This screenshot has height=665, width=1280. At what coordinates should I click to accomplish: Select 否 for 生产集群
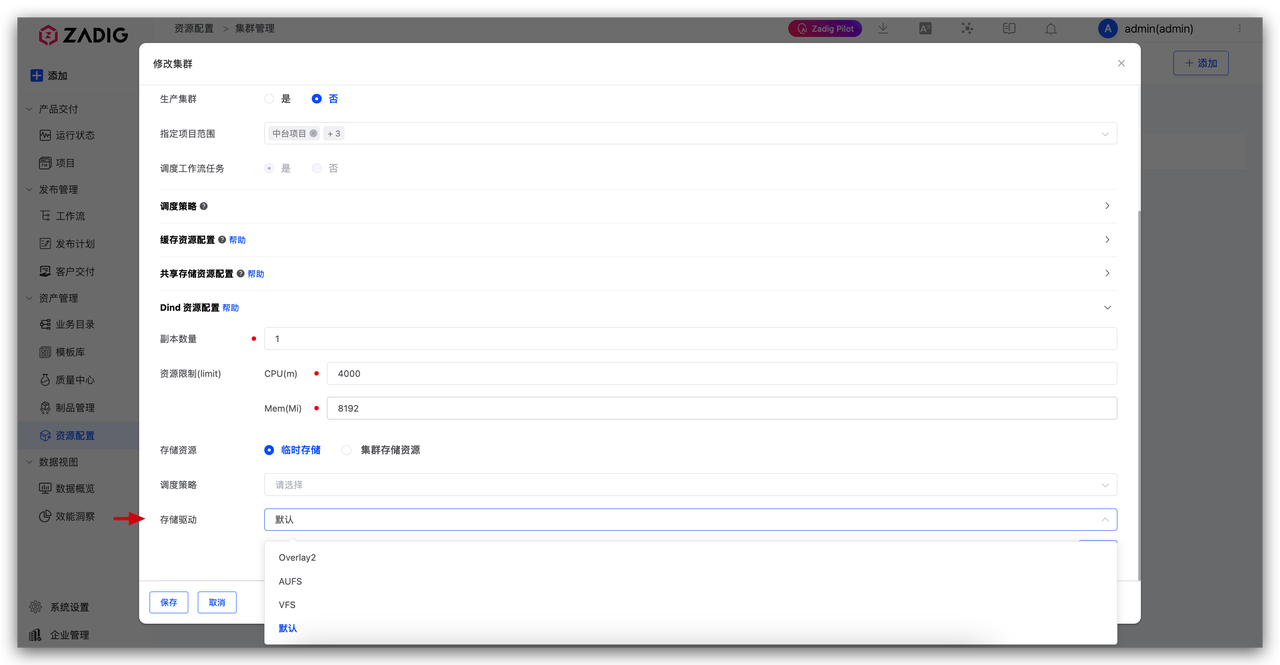coord(317,99)
